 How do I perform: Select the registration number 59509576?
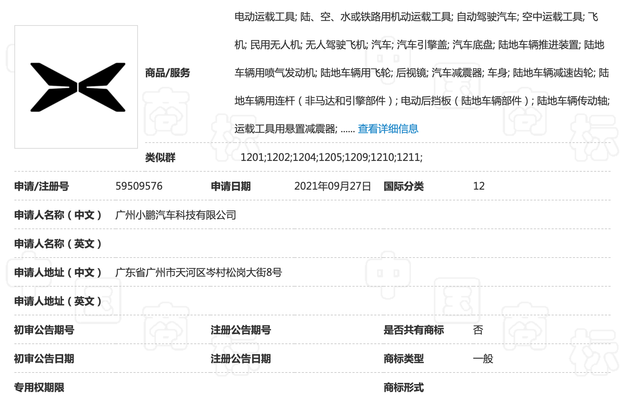click(139, 186)
